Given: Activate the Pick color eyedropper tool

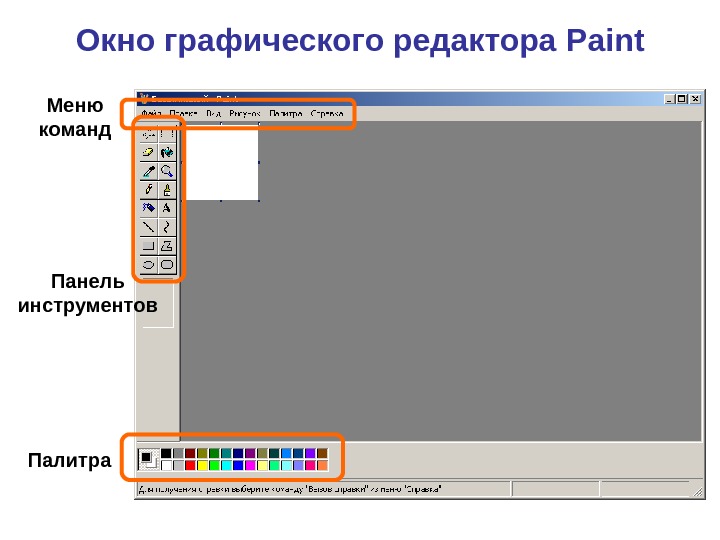Looking at the screenshot, I should [148, 171].
